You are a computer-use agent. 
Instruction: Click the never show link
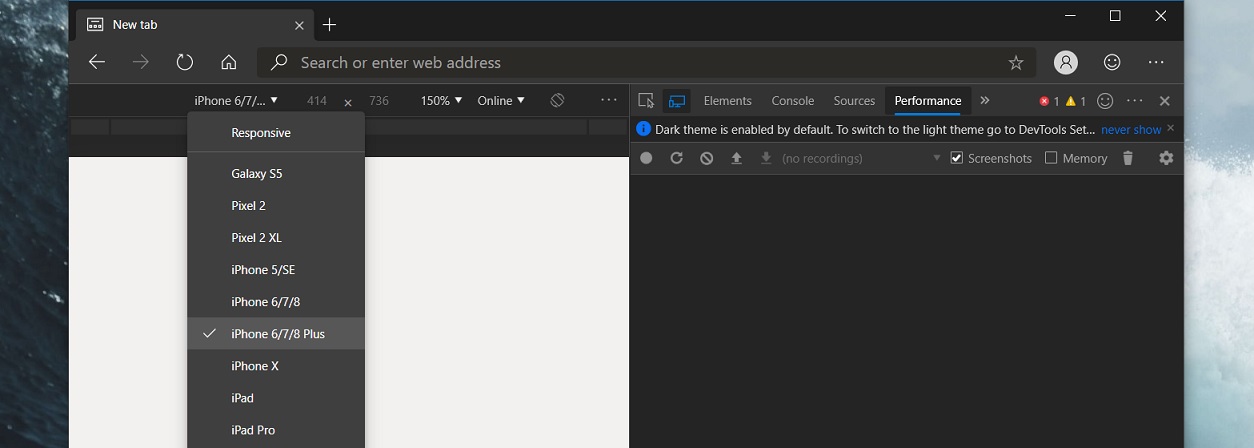(x=1131, y=129)
